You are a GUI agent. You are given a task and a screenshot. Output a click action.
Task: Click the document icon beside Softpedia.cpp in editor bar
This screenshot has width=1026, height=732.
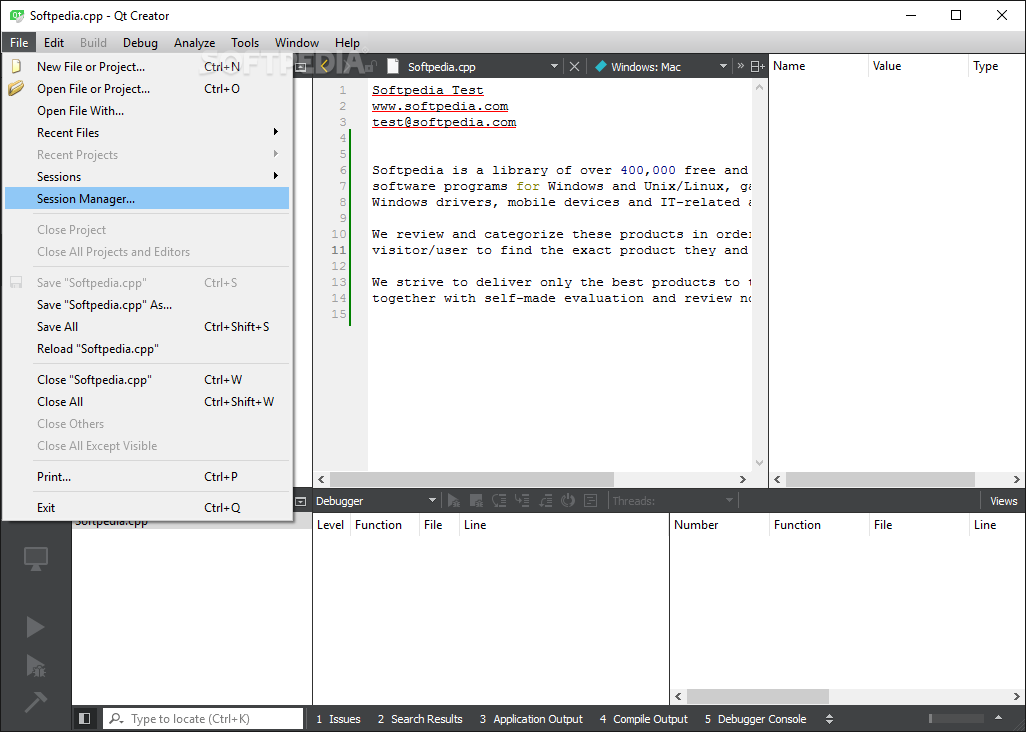point(393,66)
